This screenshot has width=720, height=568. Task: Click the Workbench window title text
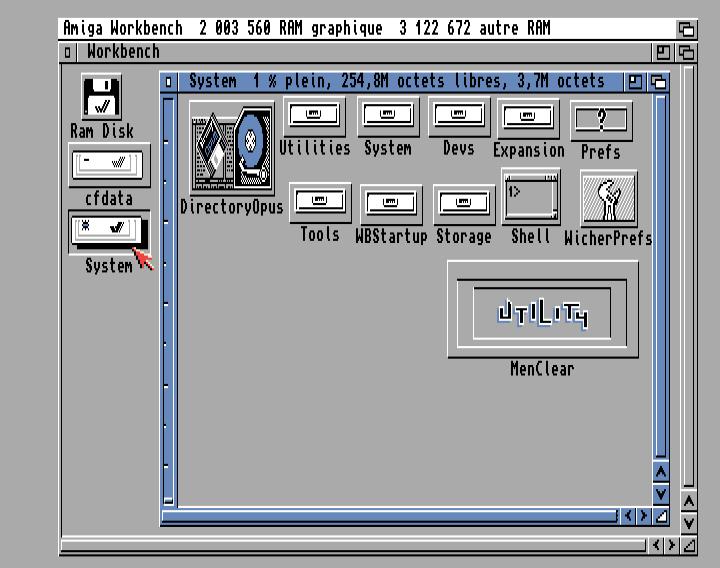pos(124,52)
